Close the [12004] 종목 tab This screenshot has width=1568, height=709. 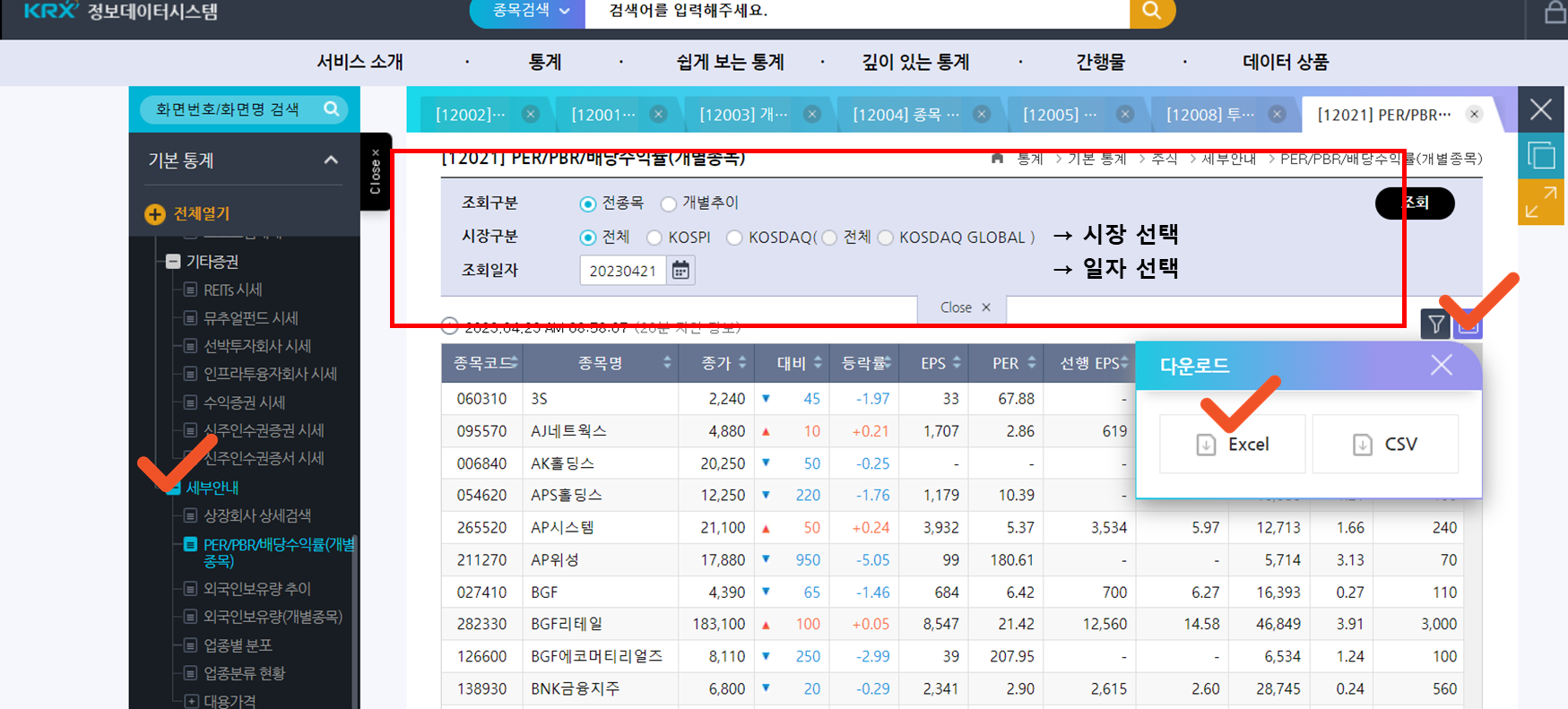(982, 114)
